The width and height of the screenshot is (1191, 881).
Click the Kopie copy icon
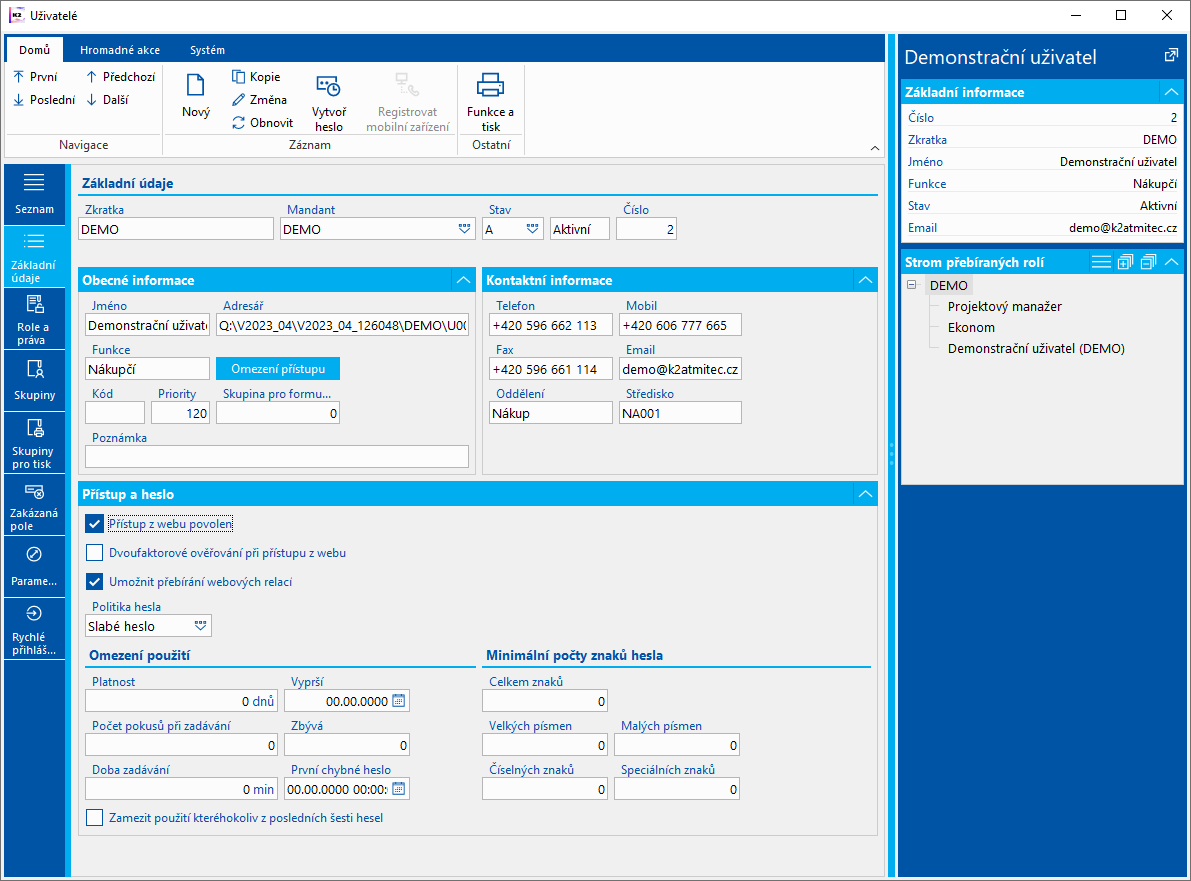tap(239, 77)
